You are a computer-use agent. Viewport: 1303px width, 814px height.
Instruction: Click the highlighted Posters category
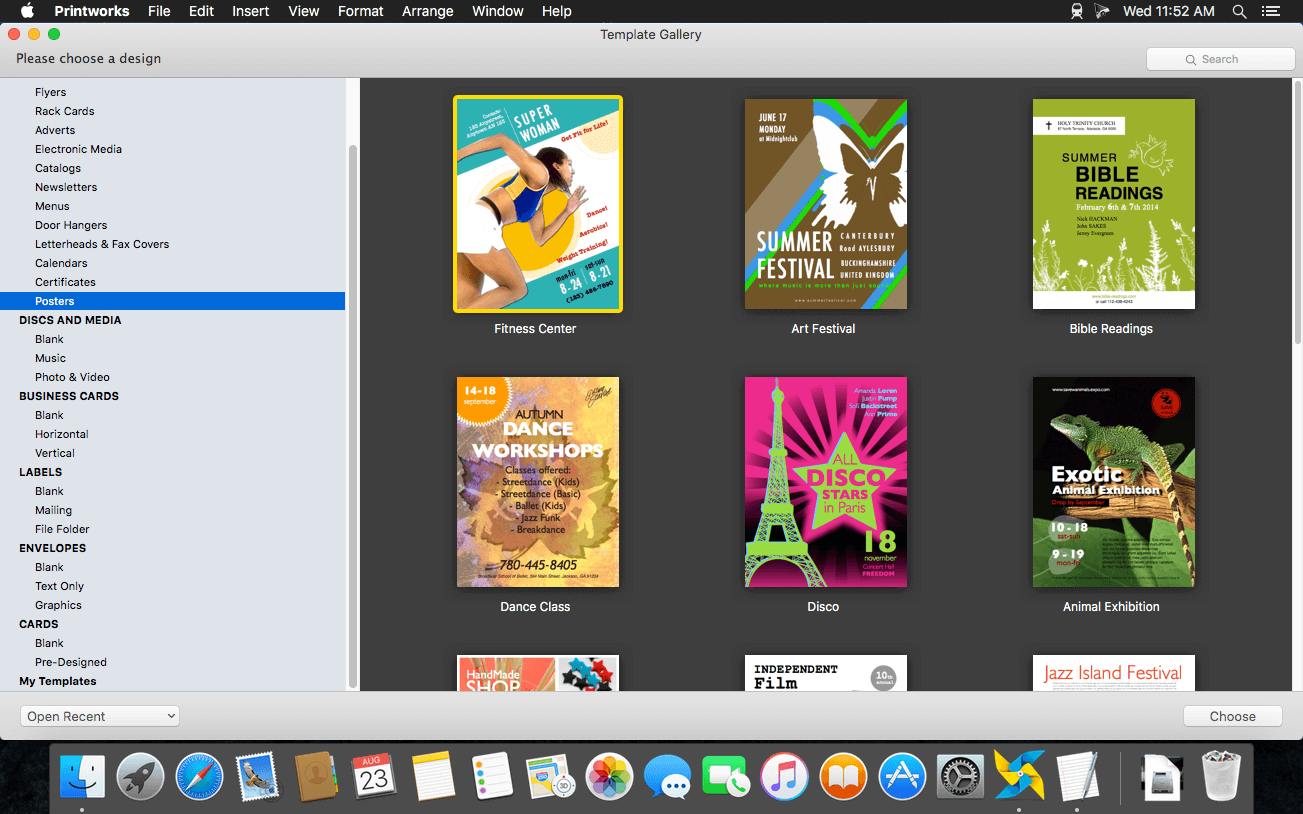[173, 301]
